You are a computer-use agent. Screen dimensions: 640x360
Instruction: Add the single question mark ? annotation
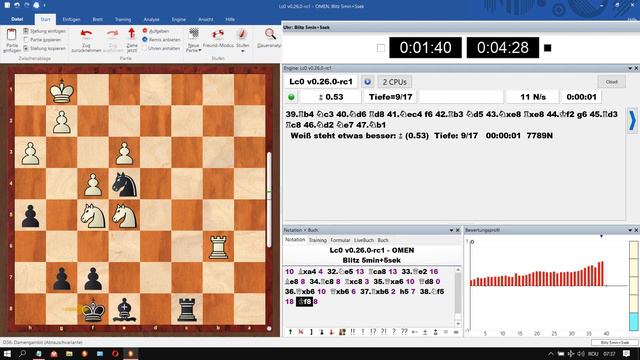coord(394,332)
